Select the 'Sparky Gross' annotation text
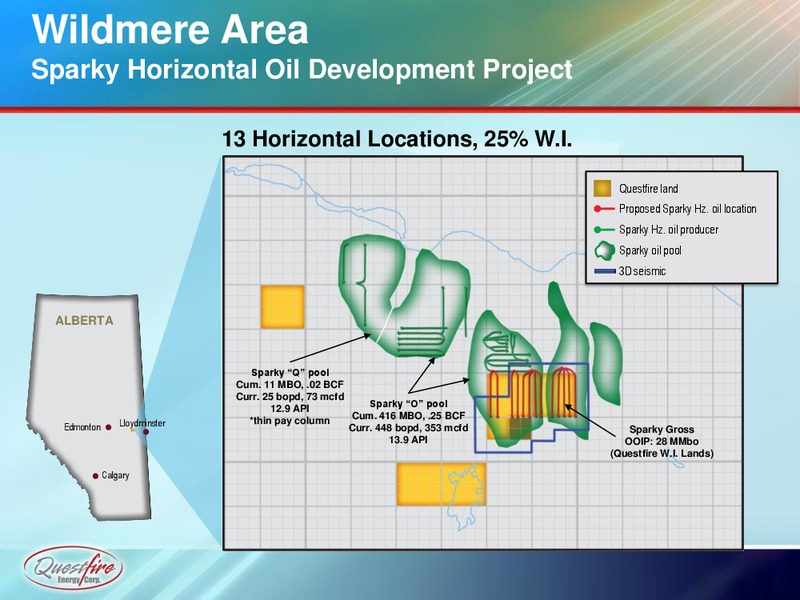 tap(662, 430)
